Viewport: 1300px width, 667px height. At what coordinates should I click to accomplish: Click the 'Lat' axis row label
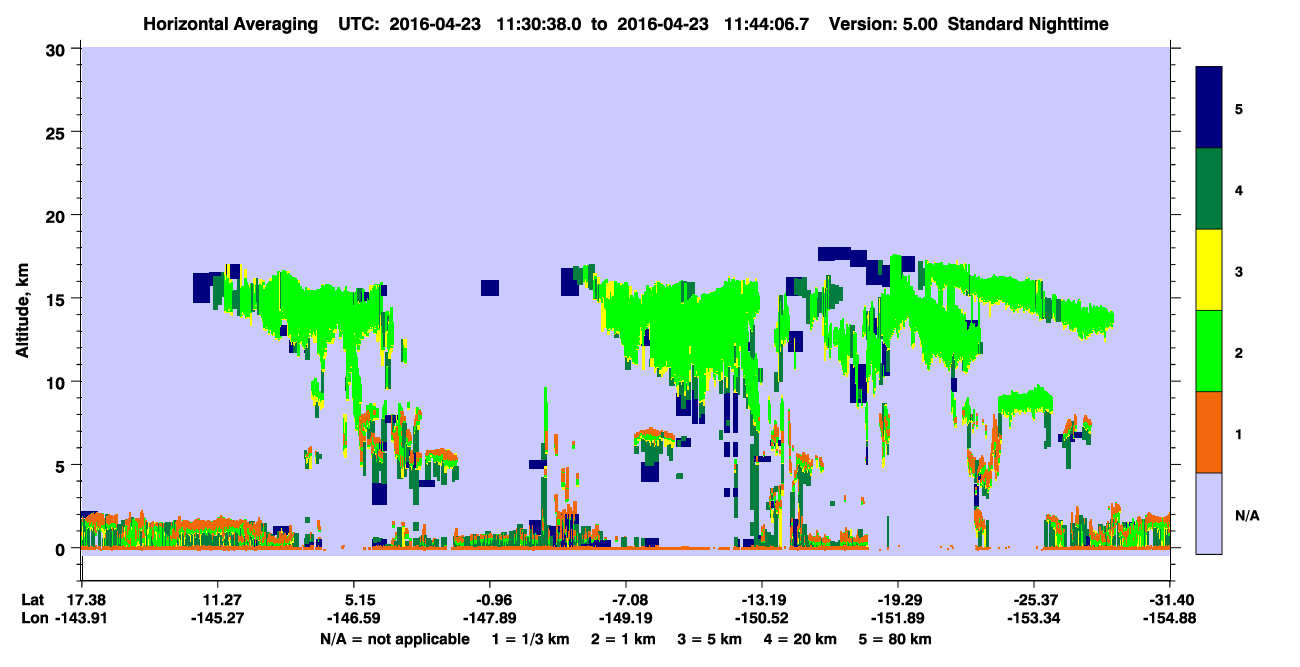(x=32, y=600)
